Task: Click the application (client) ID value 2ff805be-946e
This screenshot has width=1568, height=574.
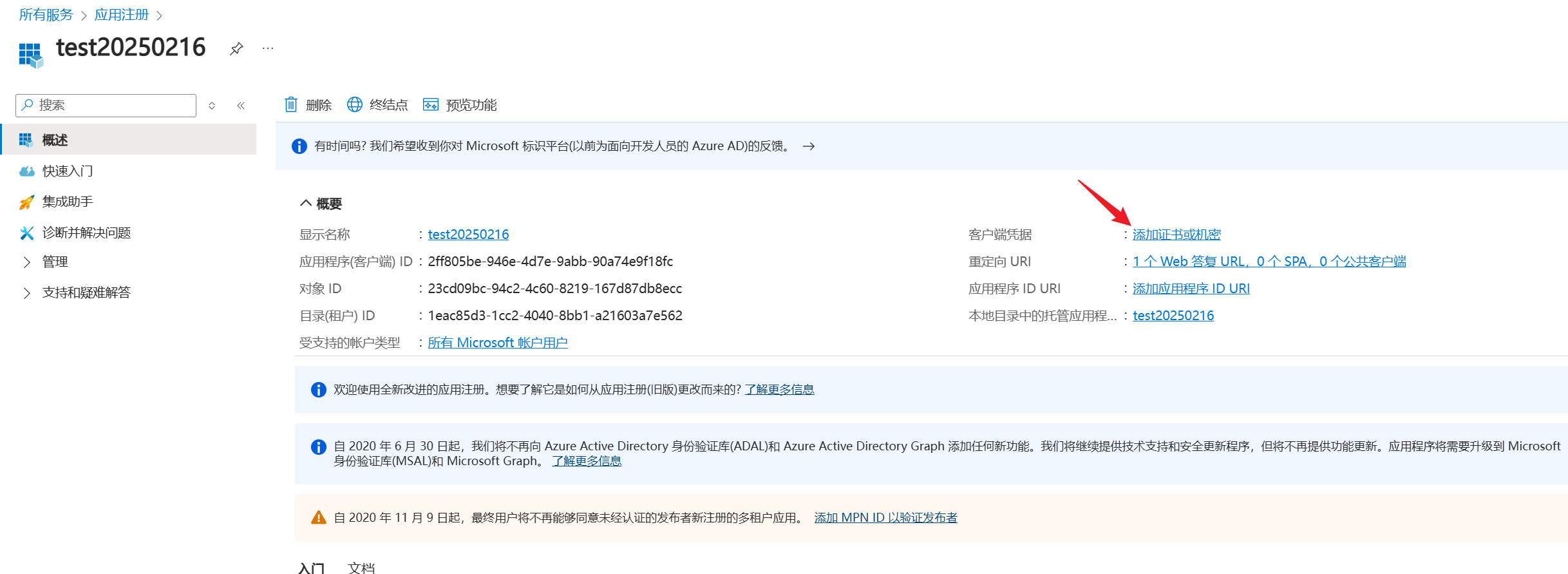Action: (x=550, y=262)
